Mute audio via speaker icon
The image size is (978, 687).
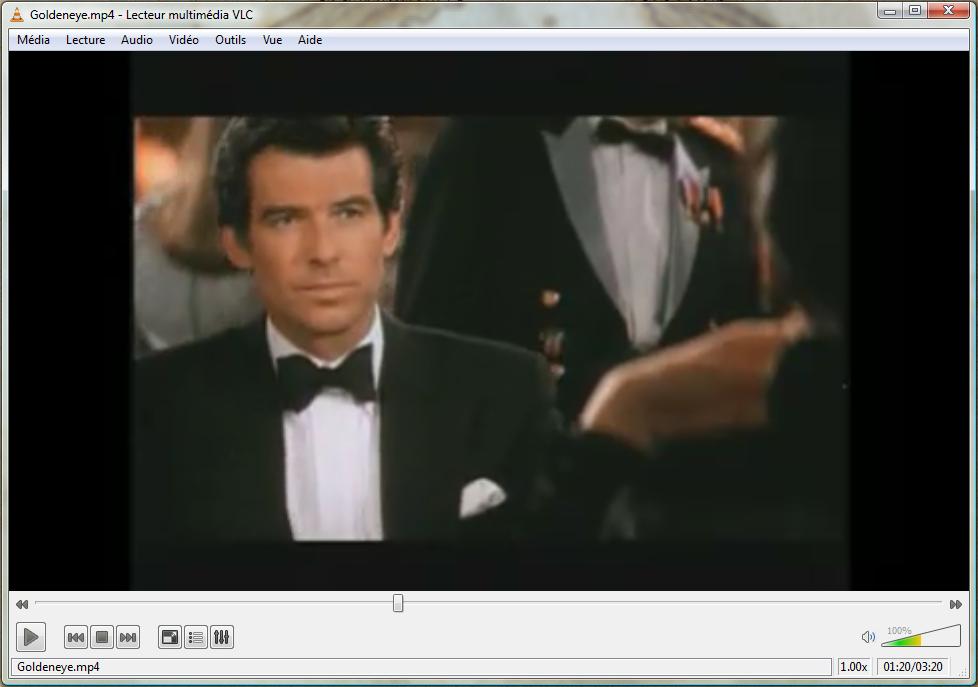[868, 637]
